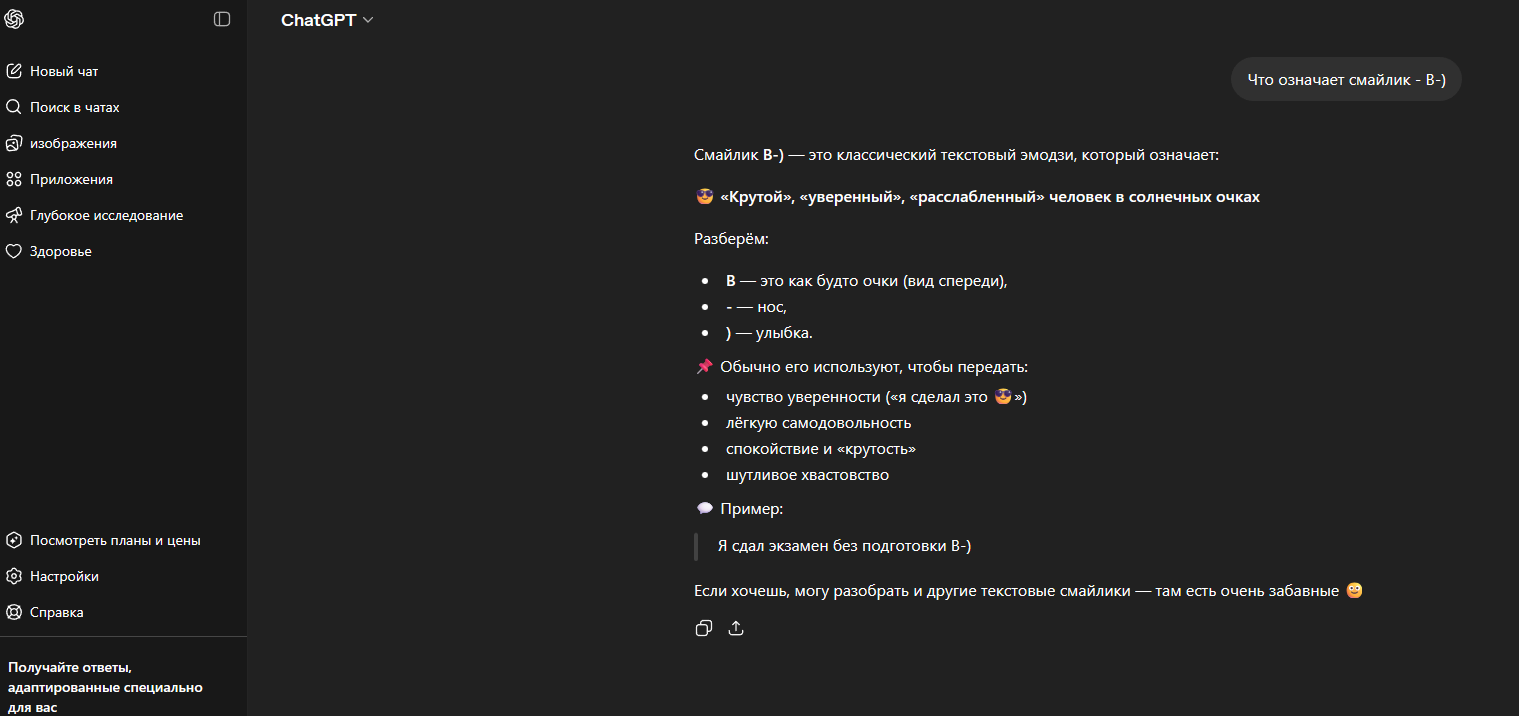Viewport: 1519px width, 716px height.
Task: Click the Приложения grid icon
Action: [14, 179]
